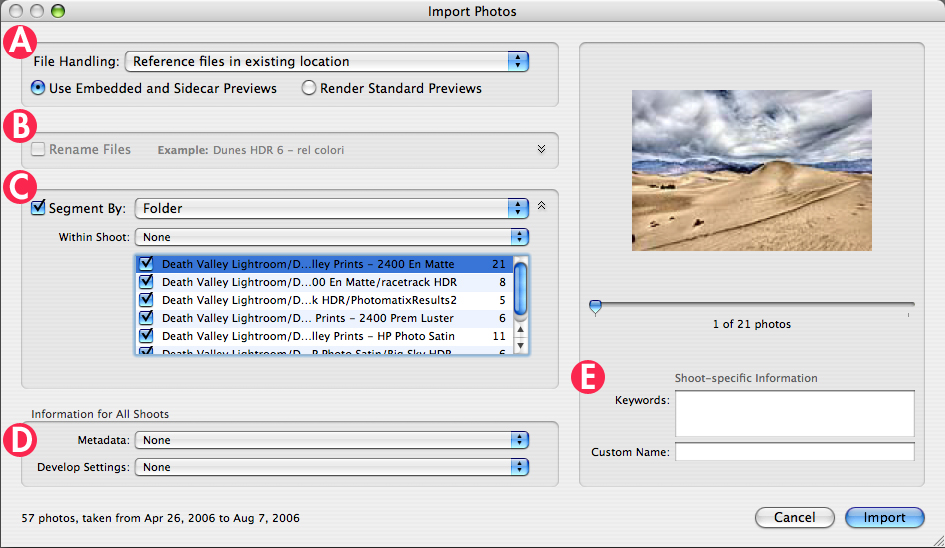Screen dimensions: 945x548
Task: Click in the Keywords text field
Action: pyautogui.click(x=794, y=413)
